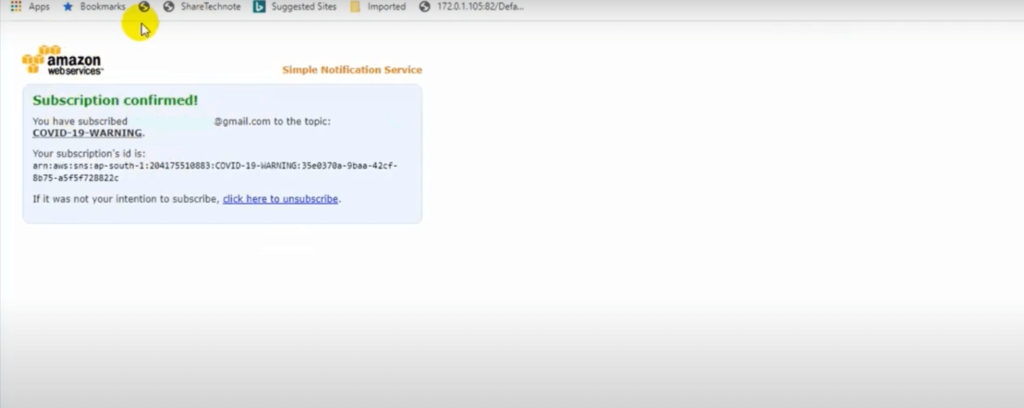Click the 'Subscription confirmed!' heading

click(x=115, y=100)
